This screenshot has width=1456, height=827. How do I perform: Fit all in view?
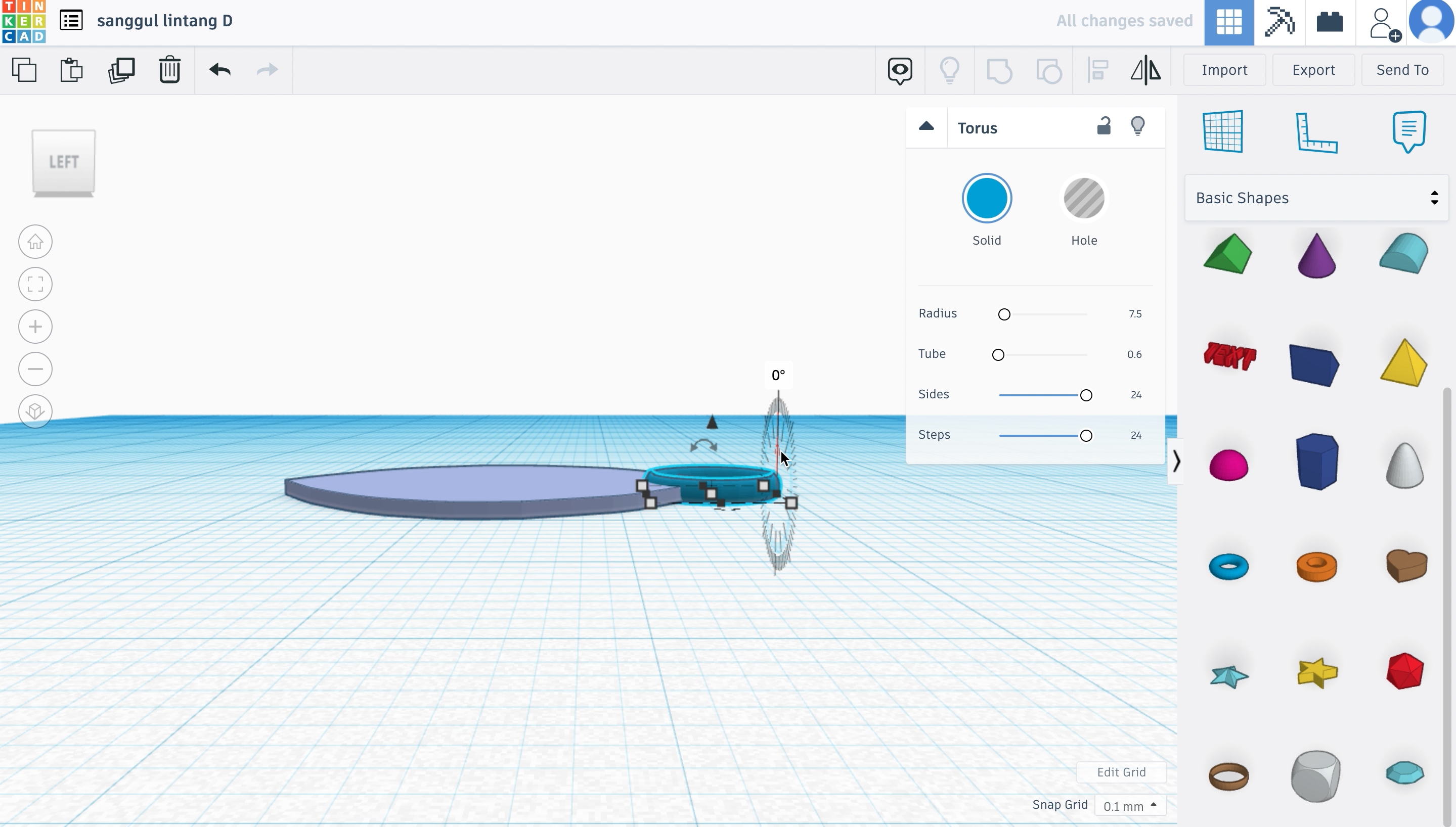pyautogui.click(x=35, y=284)
